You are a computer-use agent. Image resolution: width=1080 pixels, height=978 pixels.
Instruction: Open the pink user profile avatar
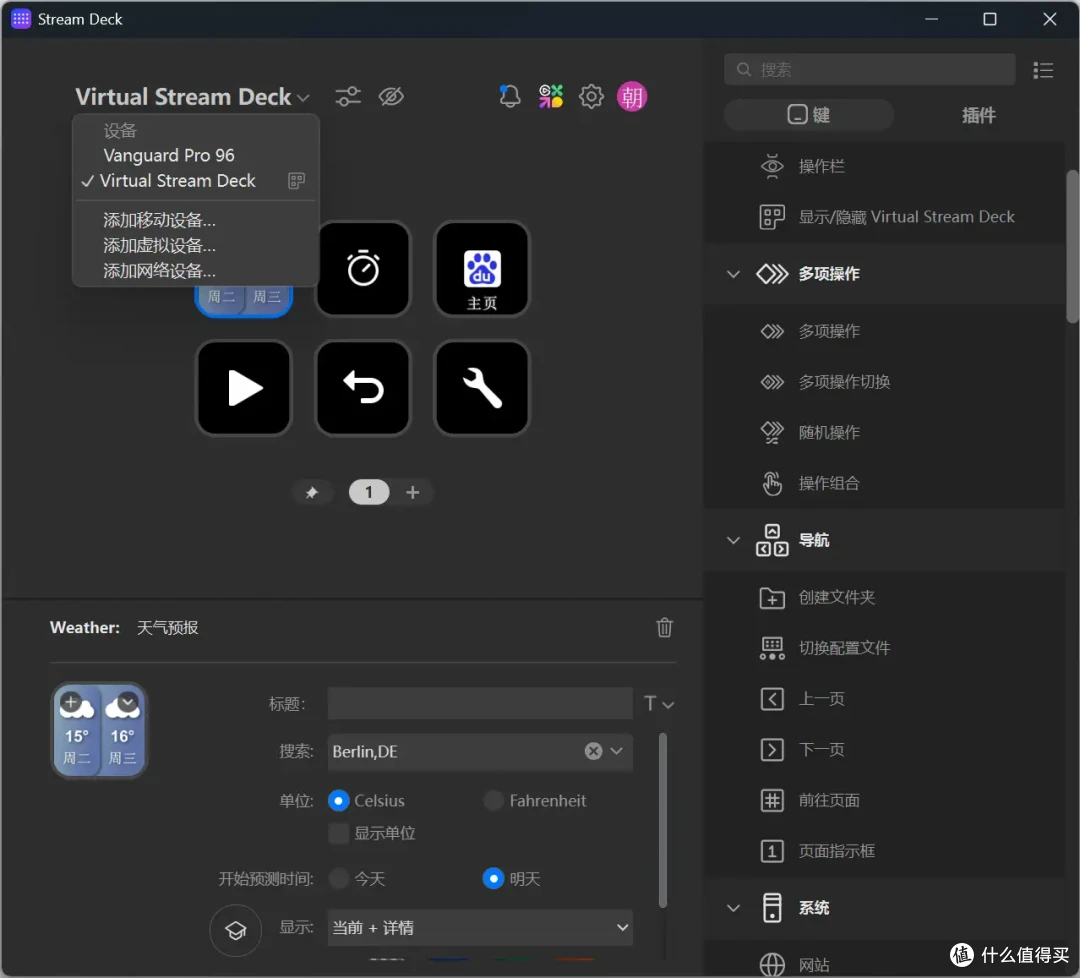coord(632,96)
